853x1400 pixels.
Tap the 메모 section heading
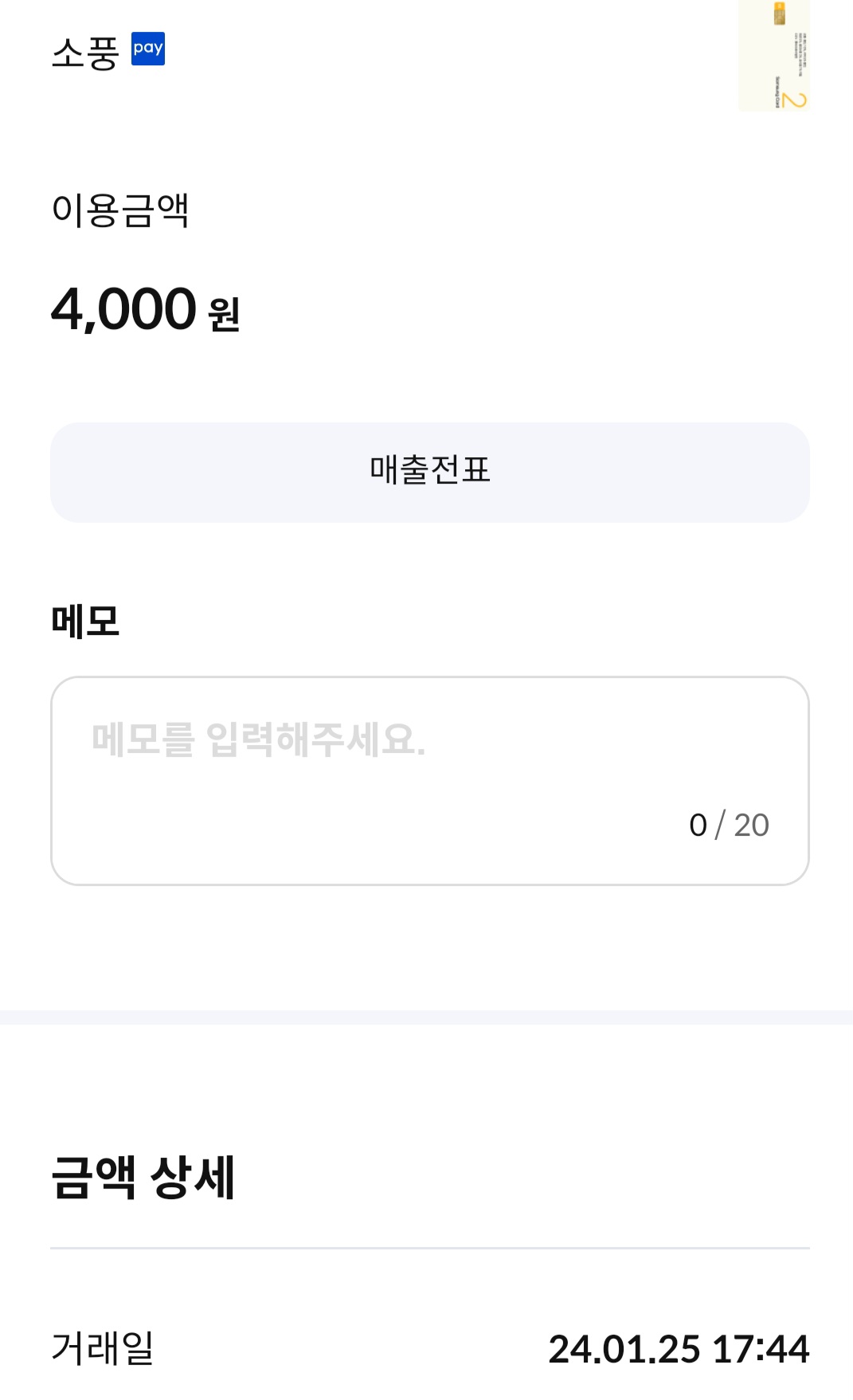[x=85, y=621]
